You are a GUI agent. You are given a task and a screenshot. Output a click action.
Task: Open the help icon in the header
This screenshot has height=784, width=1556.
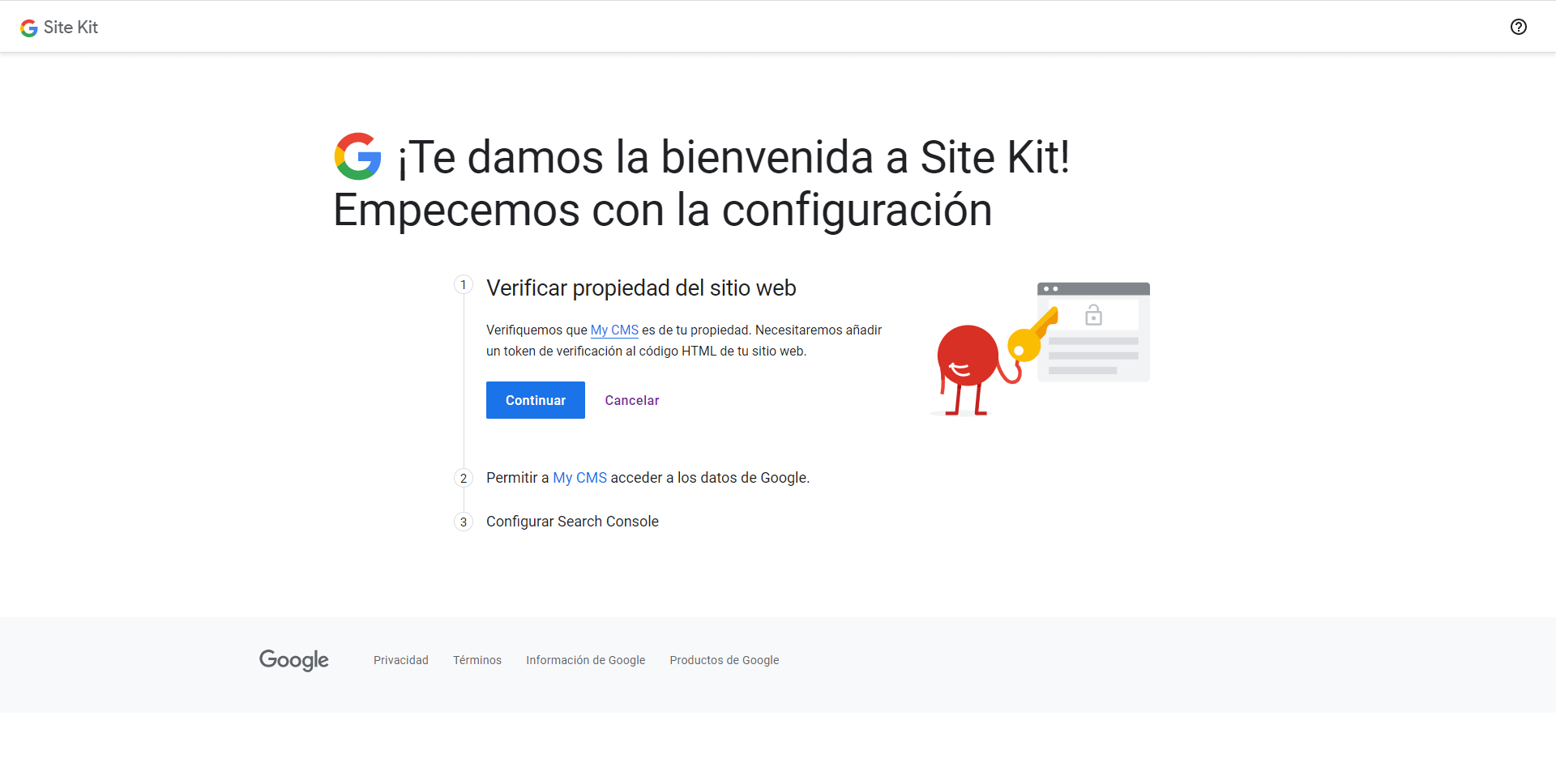(1519, 27)
